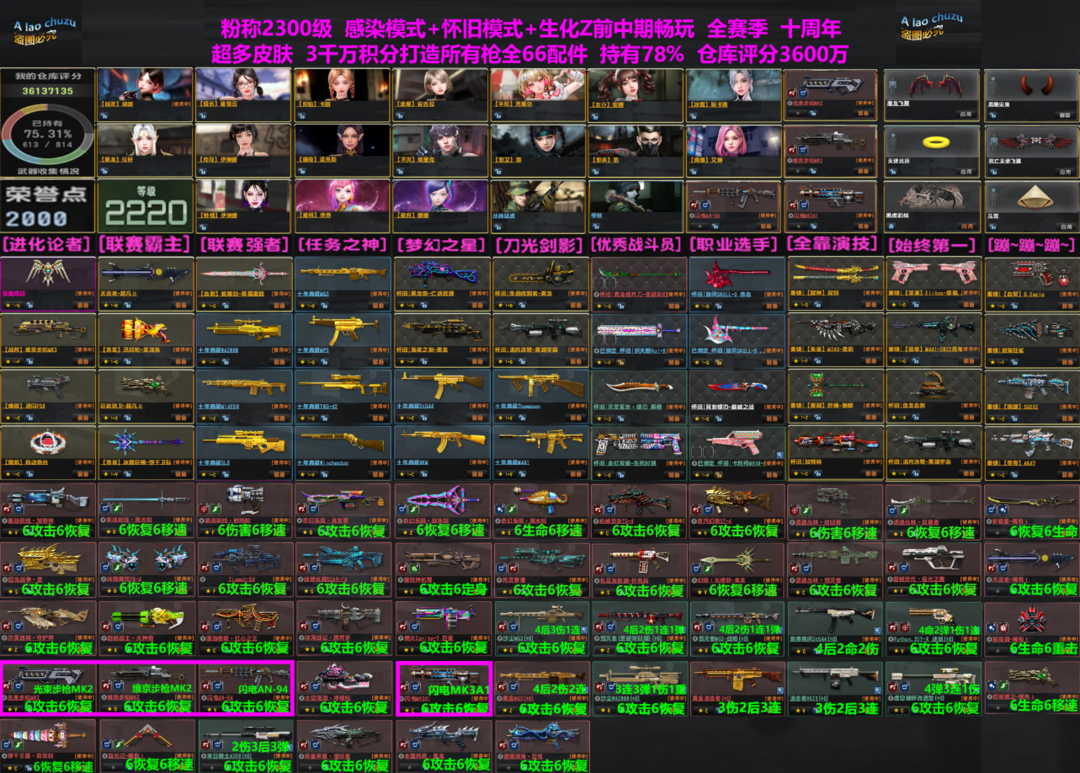The image size is (1080, 773).
Task: Select the winged emblem item in purple frame
Action: coord(48,283)
